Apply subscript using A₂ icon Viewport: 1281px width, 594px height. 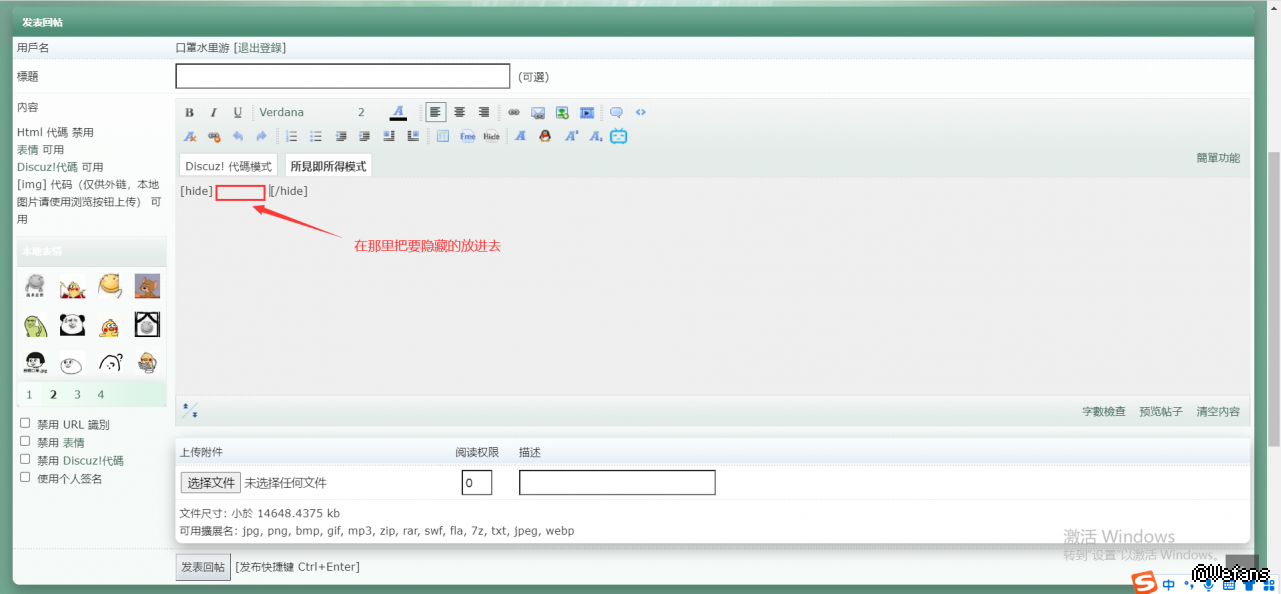coord(595,136)
